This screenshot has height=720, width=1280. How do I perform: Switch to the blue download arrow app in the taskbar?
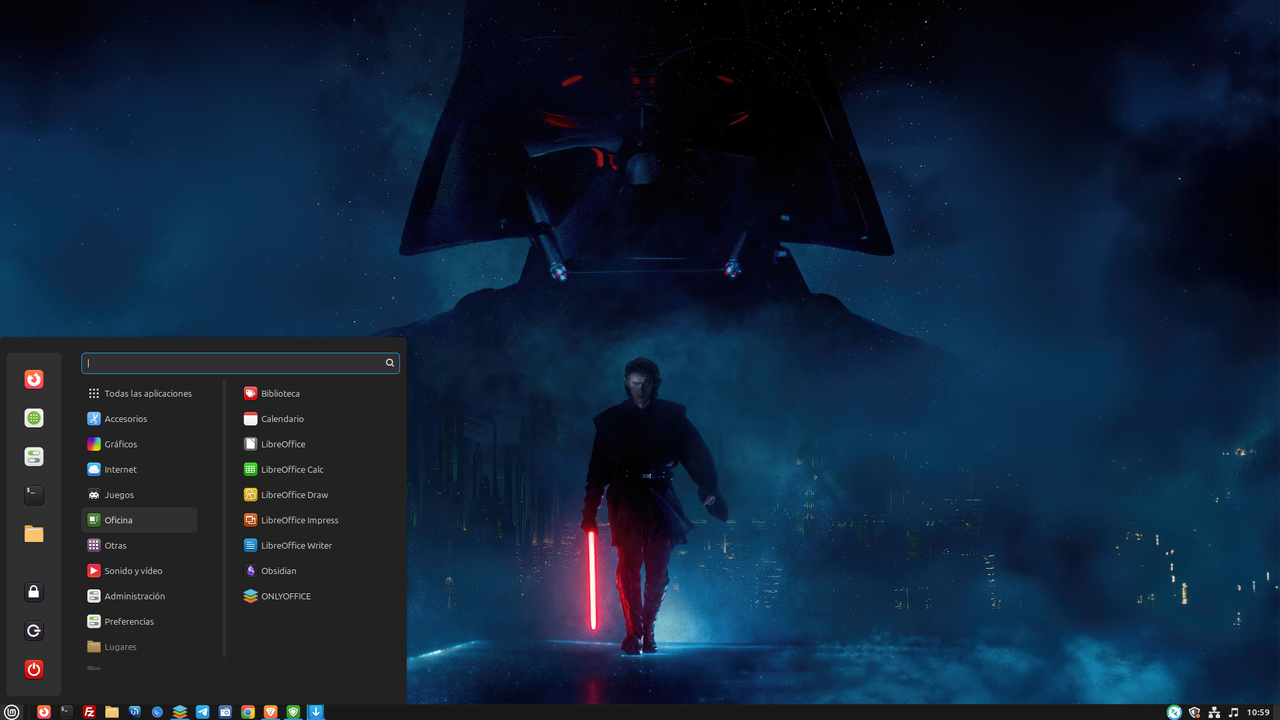pyautogui.click(x=316, y=712)
